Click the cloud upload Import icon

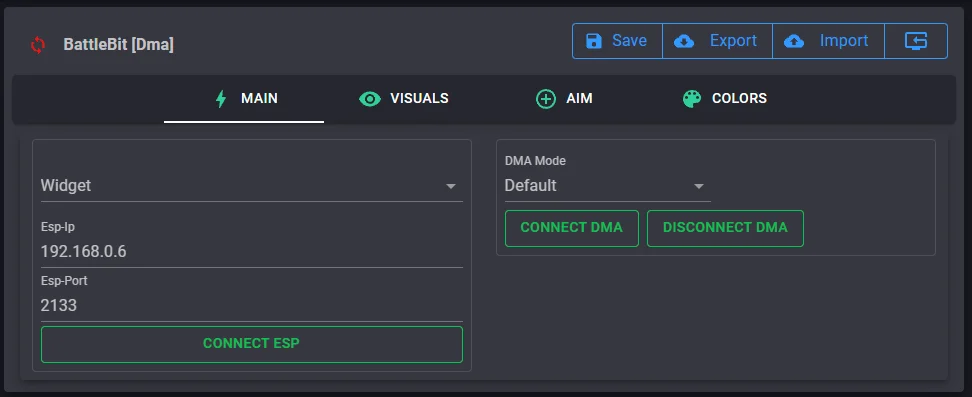coord(794,41)
